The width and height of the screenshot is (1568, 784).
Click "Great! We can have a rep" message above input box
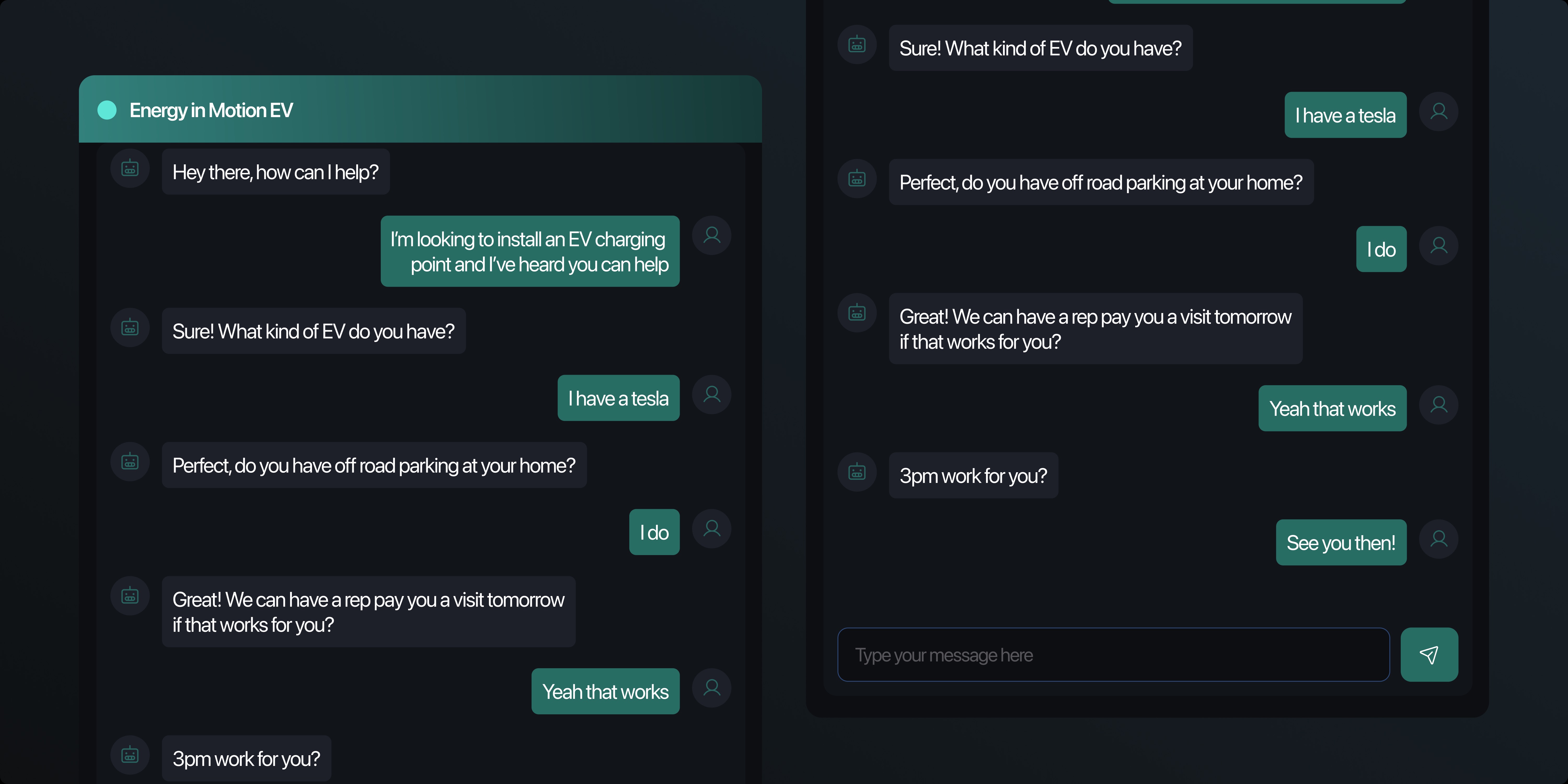click(x=1095, y=329)
